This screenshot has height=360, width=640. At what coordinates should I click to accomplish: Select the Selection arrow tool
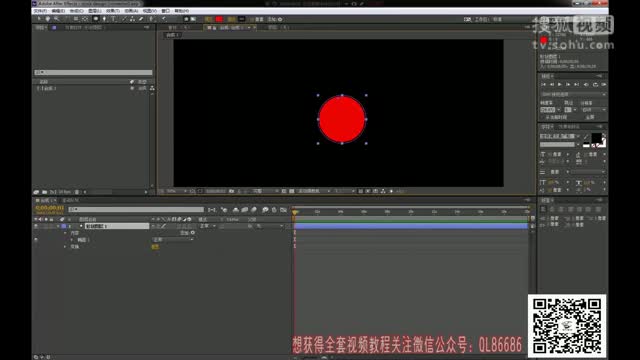(39, 19)
